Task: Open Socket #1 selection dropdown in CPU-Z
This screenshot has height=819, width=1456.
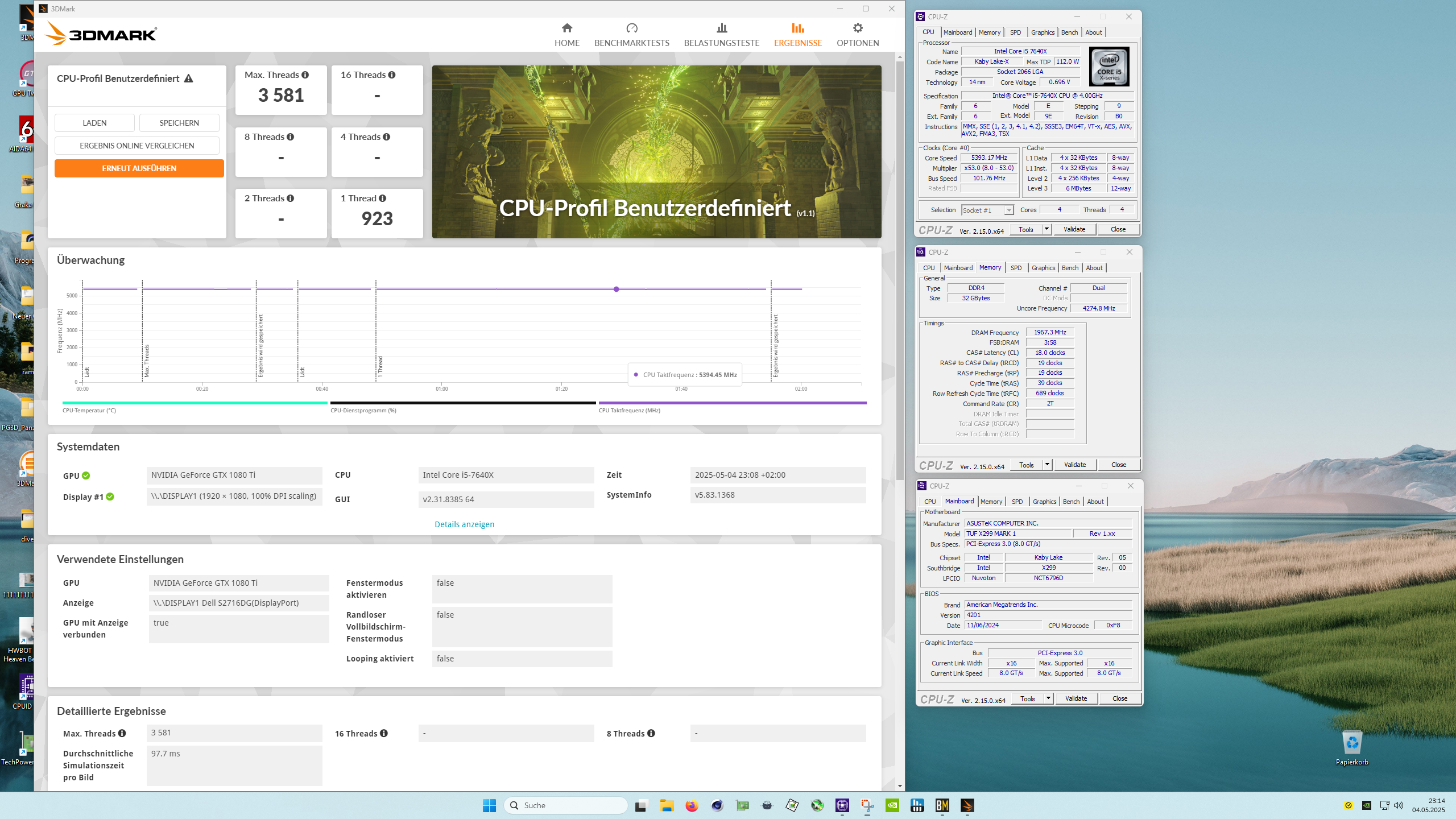Action: [x=987, y=210]
